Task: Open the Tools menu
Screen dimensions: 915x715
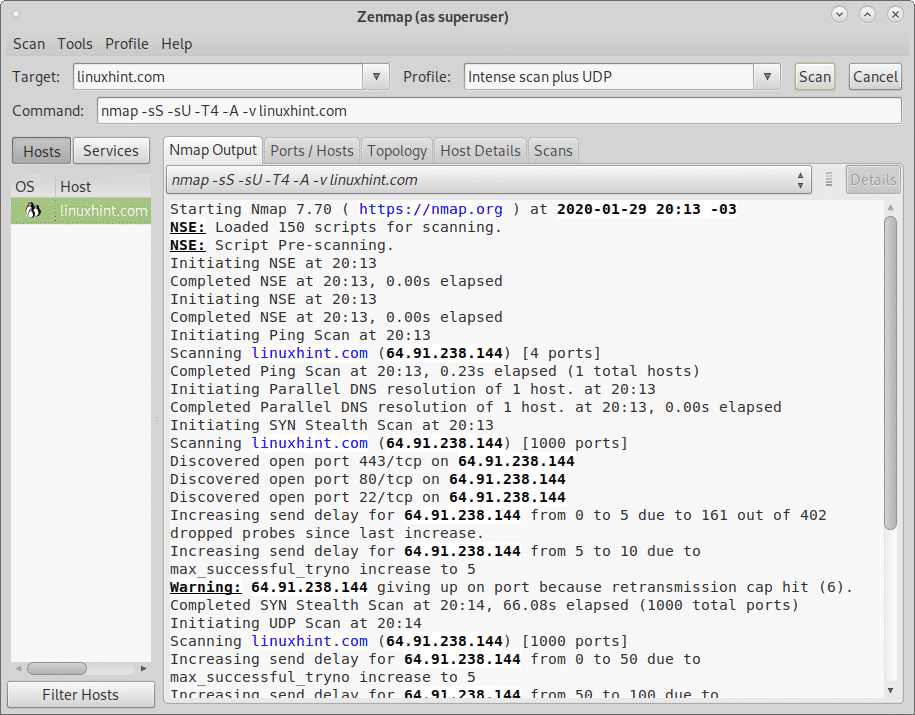Action: [75, 44]
